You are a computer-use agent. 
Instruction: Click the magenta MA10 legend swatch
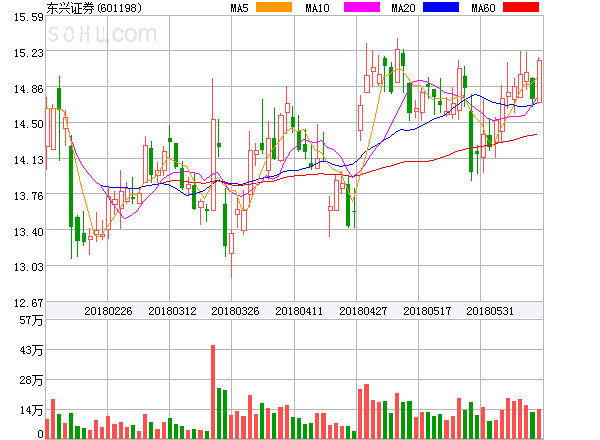coord(362,7)
